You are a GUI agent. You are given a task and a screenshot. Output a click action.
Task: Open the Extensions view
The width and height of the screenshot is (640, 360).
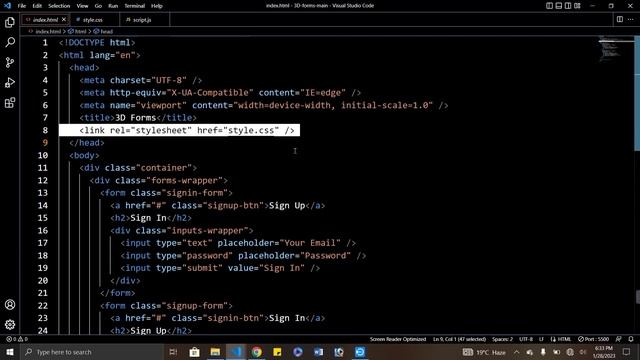(10, 102)
